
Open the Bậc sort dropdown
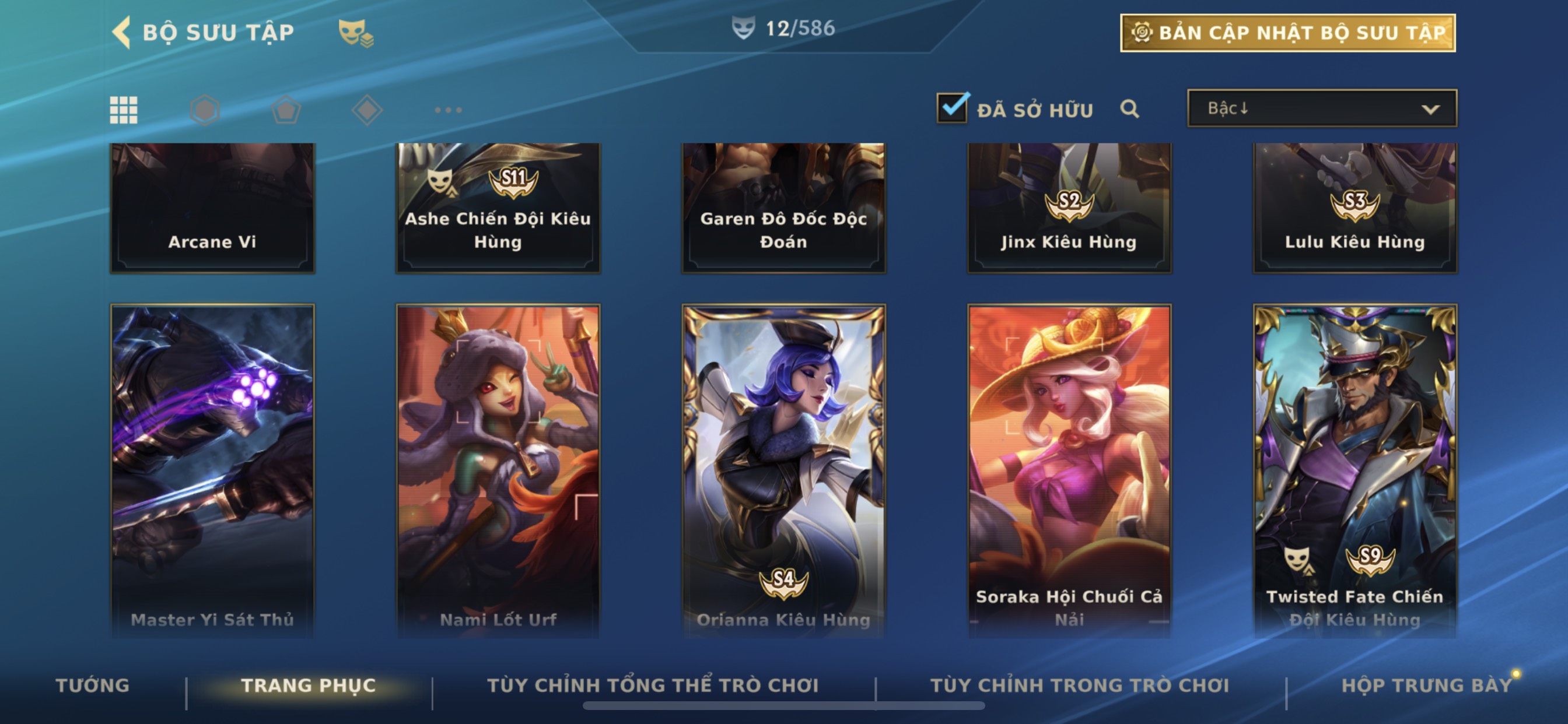pos(1322,108)
